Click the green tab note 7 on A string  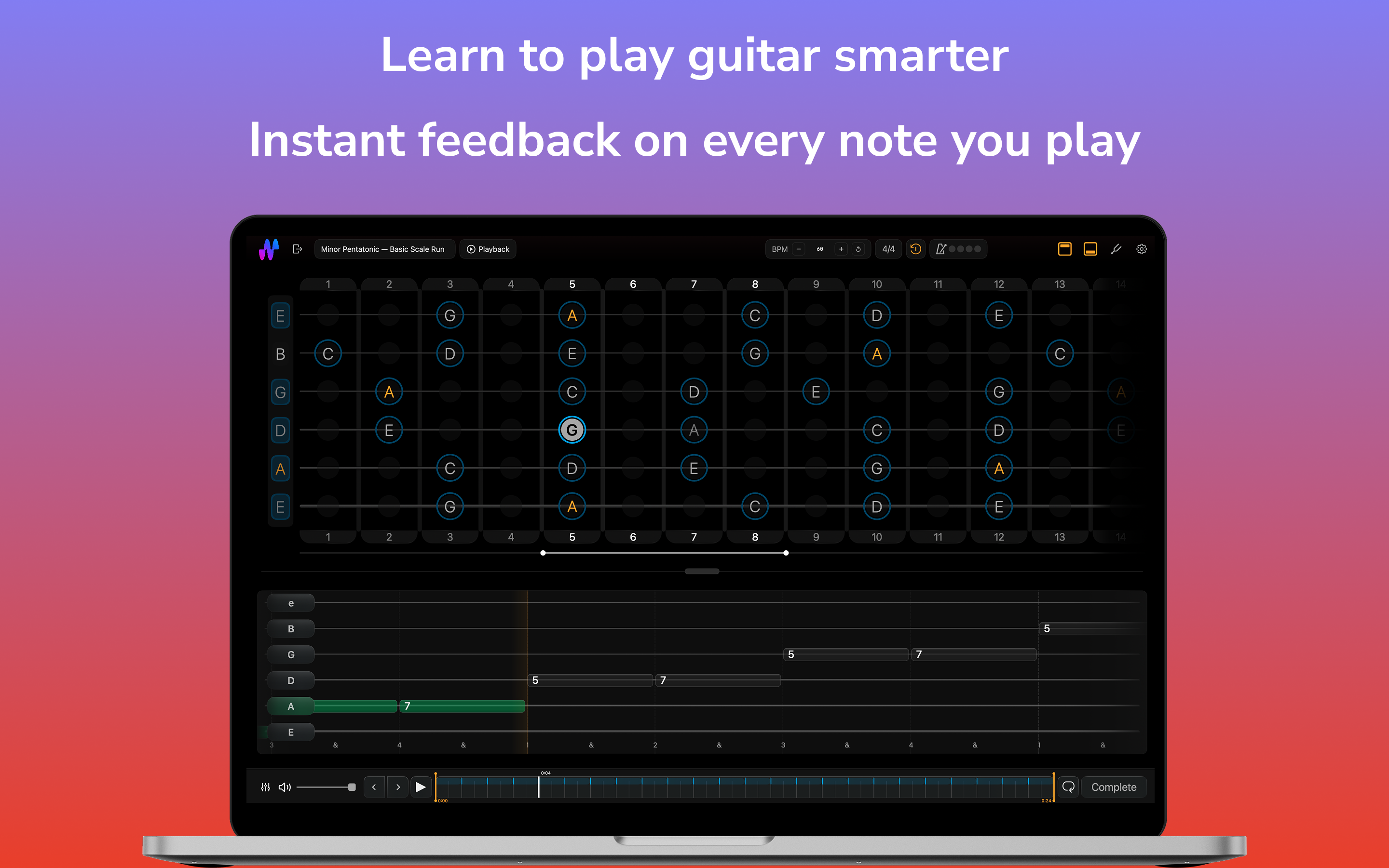pos(462,706)
